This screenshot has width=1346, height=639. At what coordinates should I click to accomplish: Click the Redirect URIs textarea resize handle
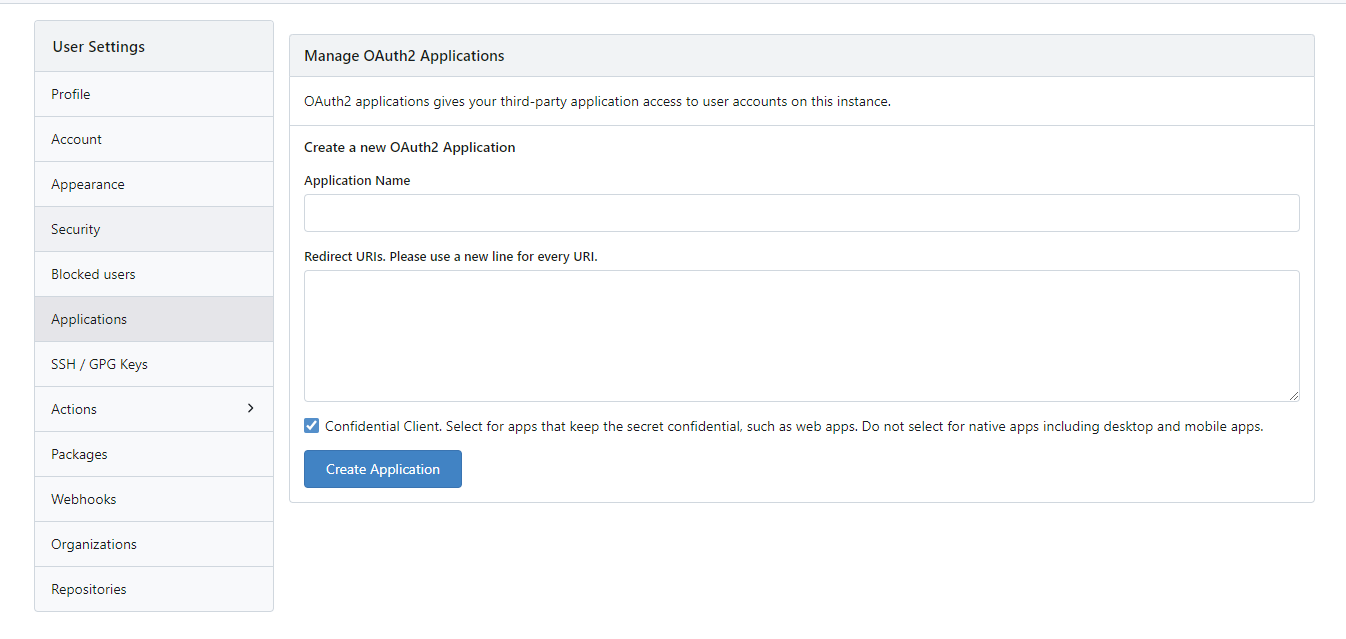(x=1294, y=396)
